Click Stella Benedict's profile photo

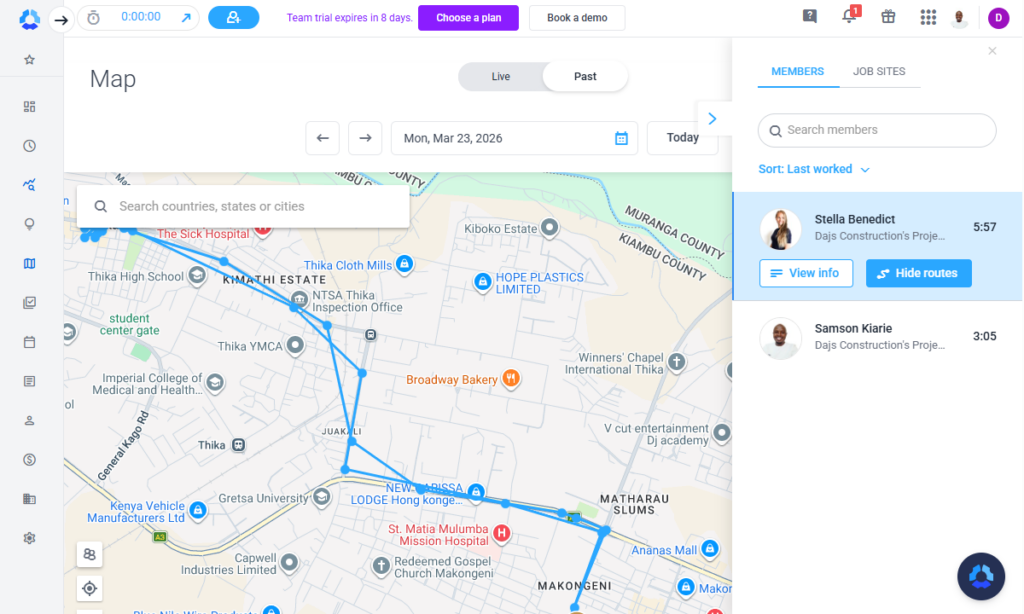[x=780, y=229]
